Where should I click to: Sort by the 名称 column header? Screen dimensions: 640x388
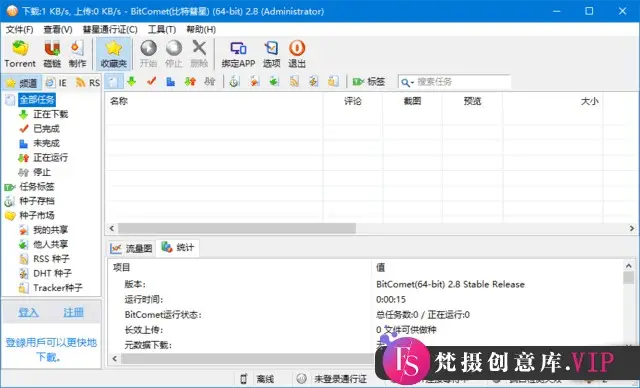coord(214,101)
